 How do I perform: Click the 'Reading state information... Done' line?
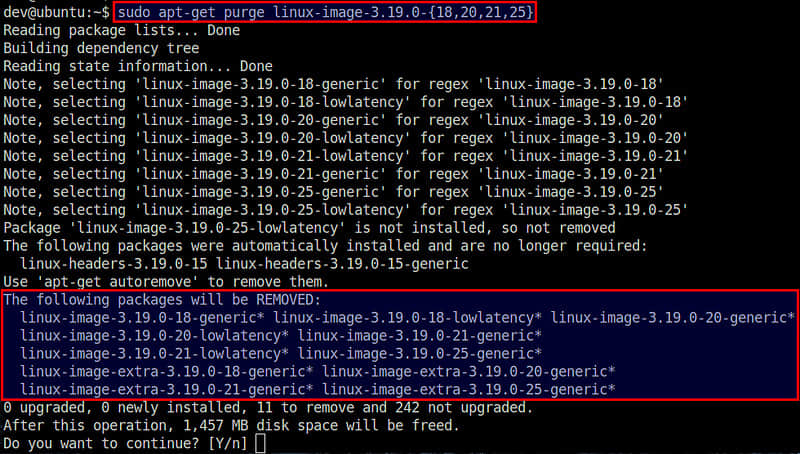(x=138, y=66)
